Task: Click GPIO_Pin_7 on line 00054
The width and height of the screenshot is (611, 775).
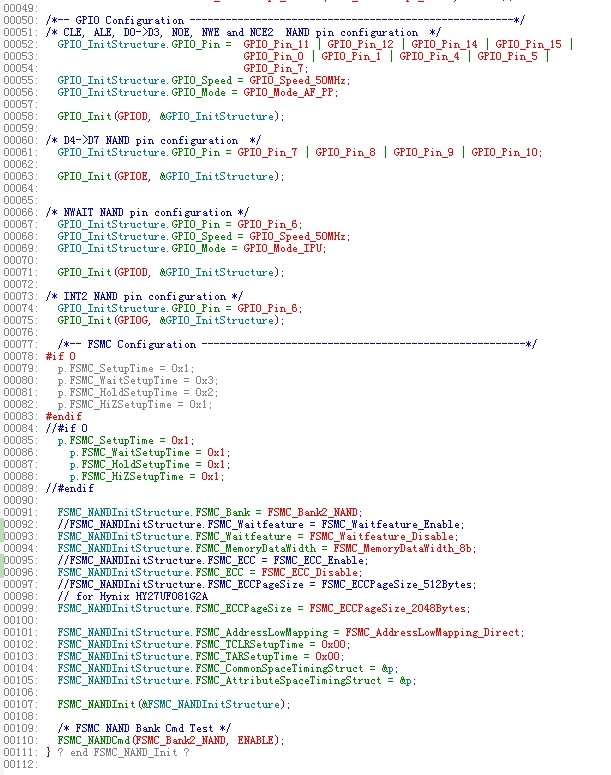Action: pos(273,68)
